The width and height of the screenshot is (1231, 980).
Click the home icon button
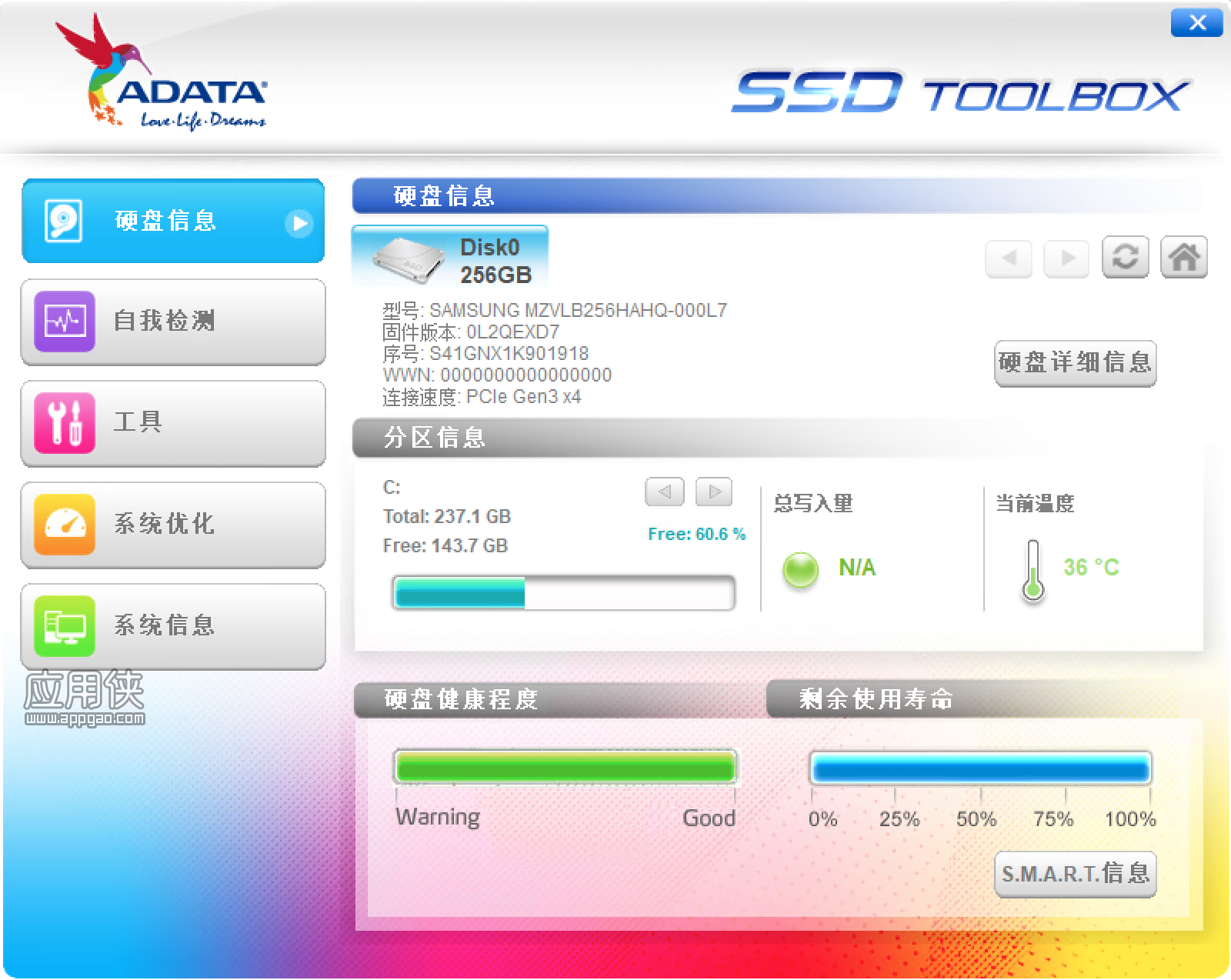point(1184,257)
